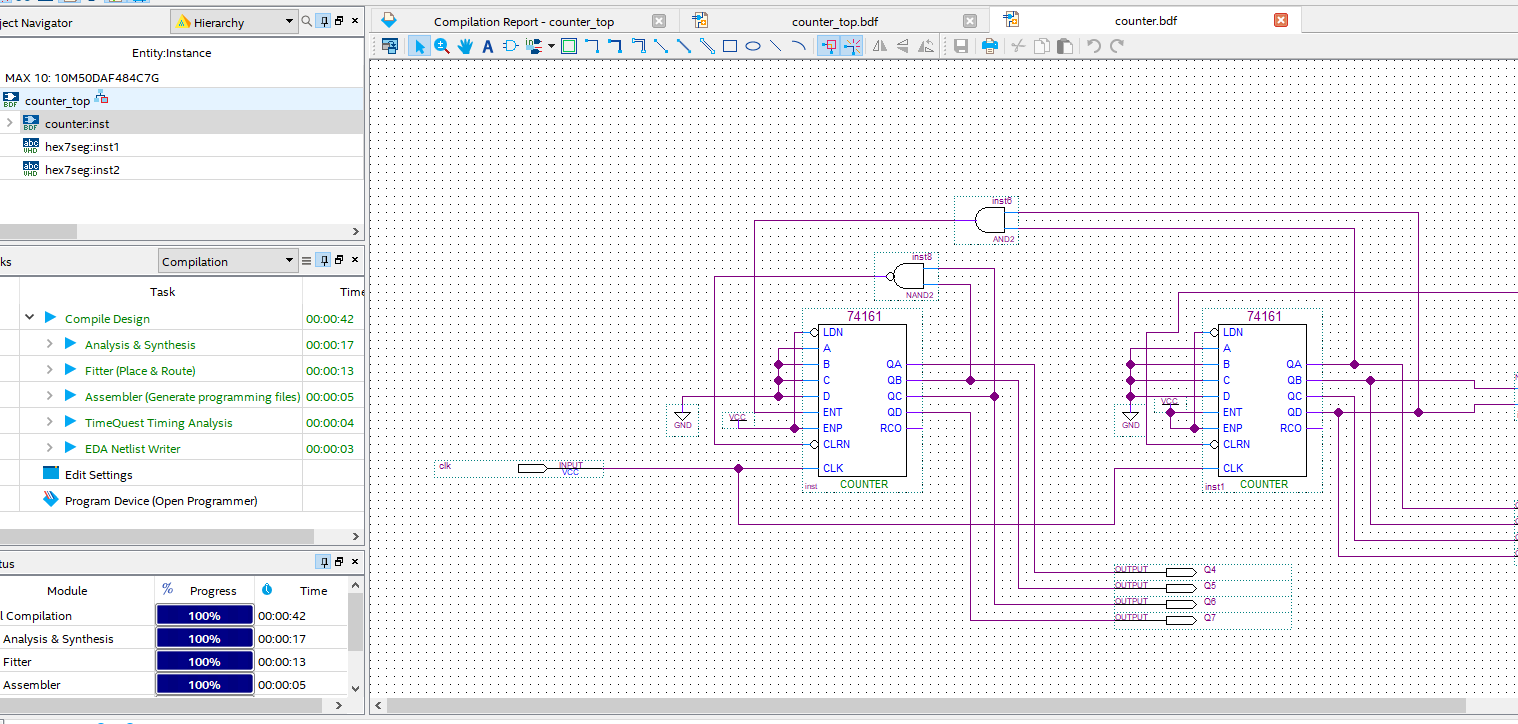The height and width of the screenshot is (724, 1518).
Task: Select the Pin tool icon
Action: pos(534,46)
